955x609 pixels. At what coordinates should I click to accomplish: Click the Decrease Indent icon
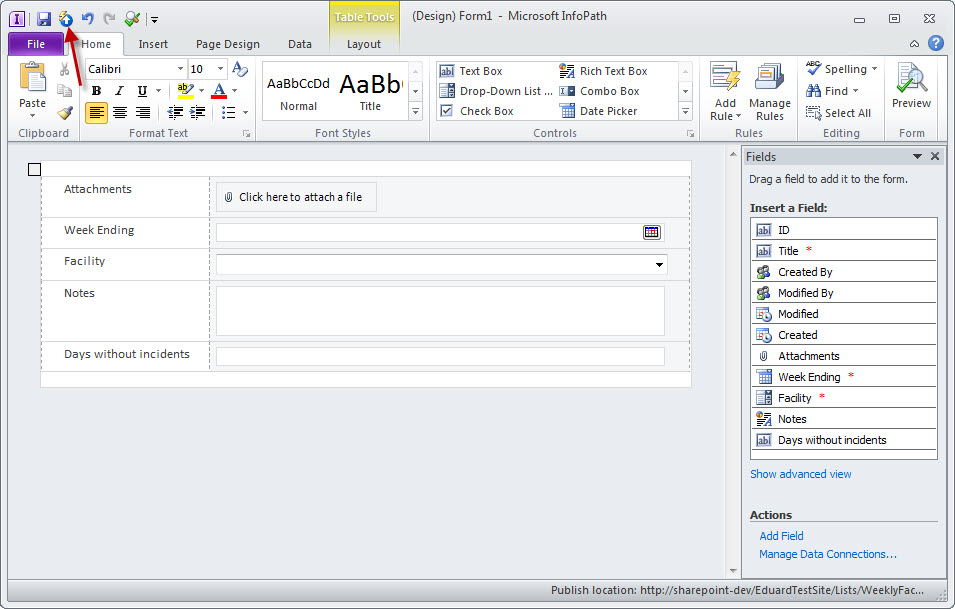[x=175, y=113]
